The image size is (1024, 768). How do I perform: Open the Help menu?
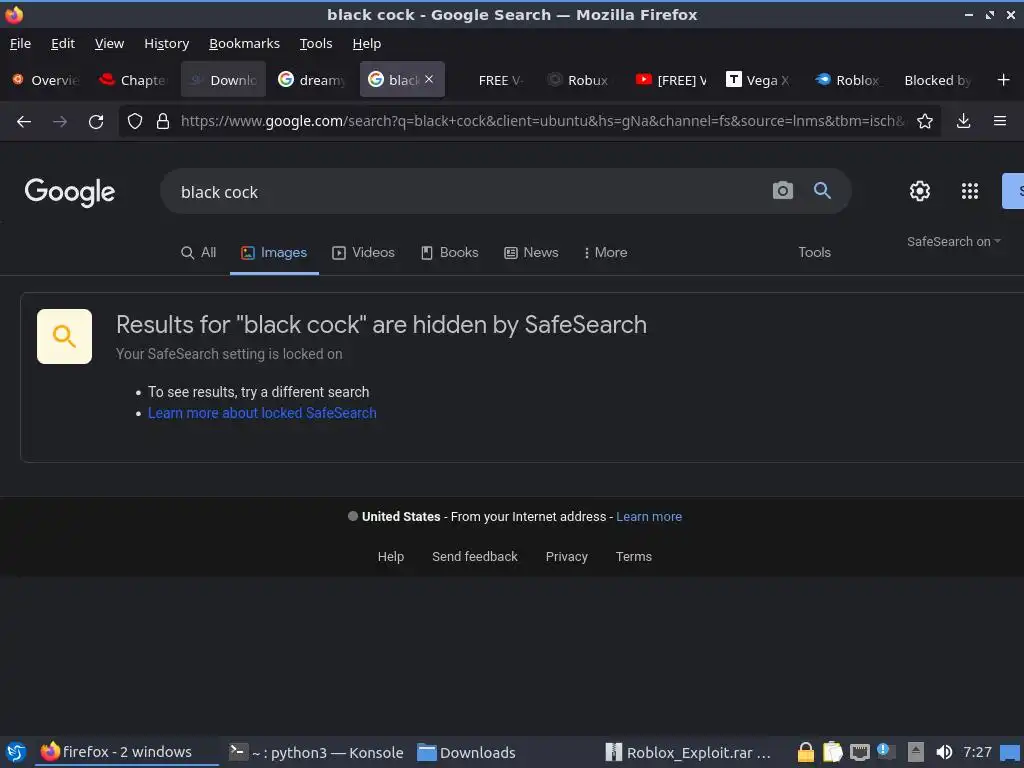coord(366,44)
